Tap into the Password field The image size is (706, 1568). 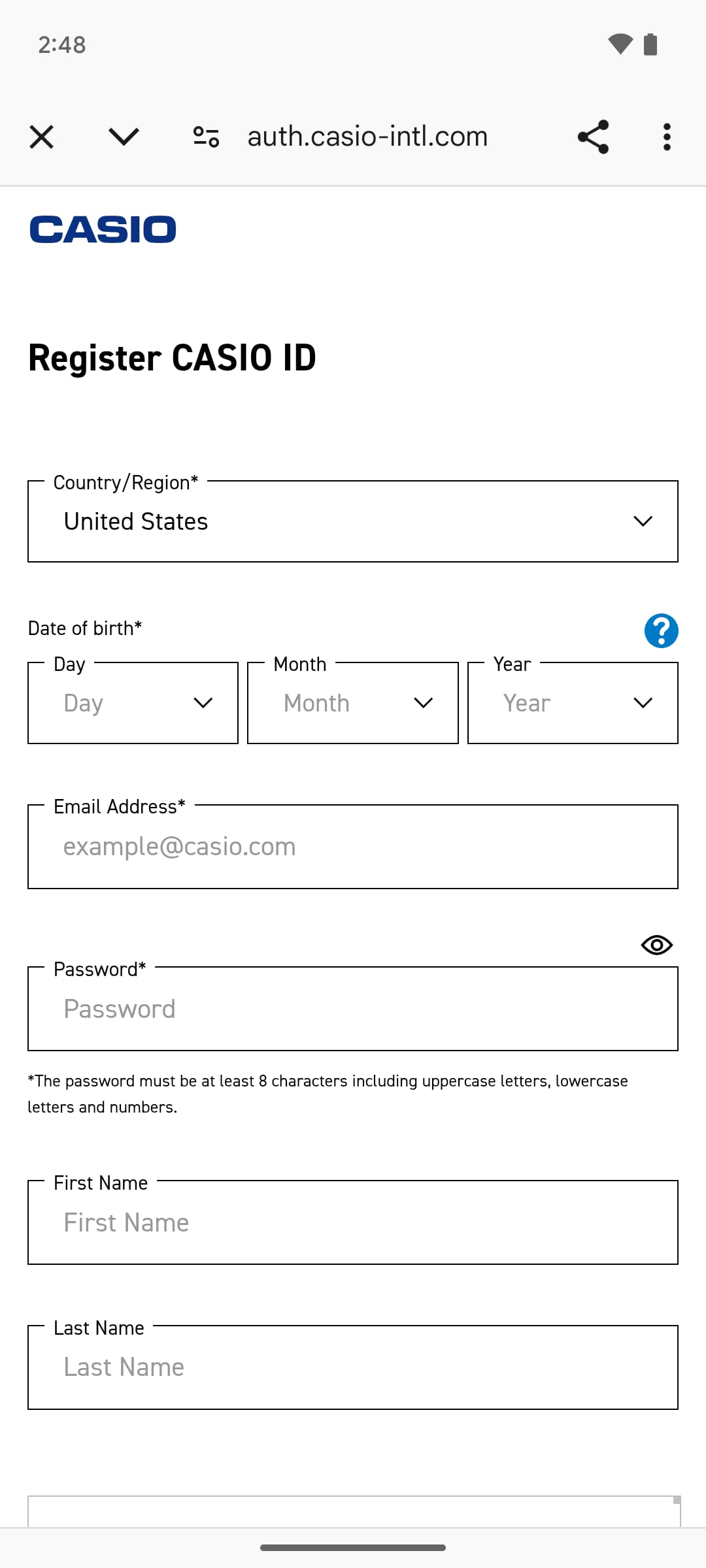pyautogui.click(x=353, y=1009)
